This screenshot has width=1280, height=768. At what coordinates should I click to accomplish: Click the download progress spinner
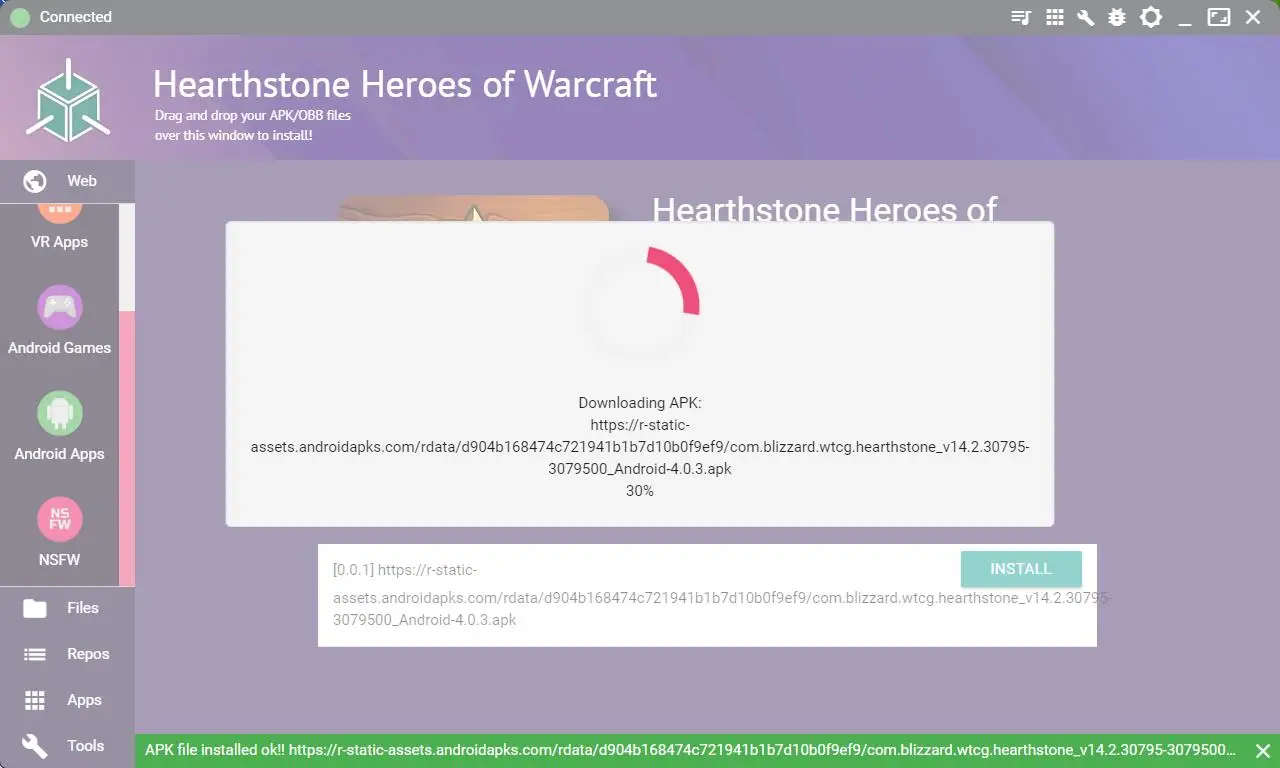tap(640, 304)
